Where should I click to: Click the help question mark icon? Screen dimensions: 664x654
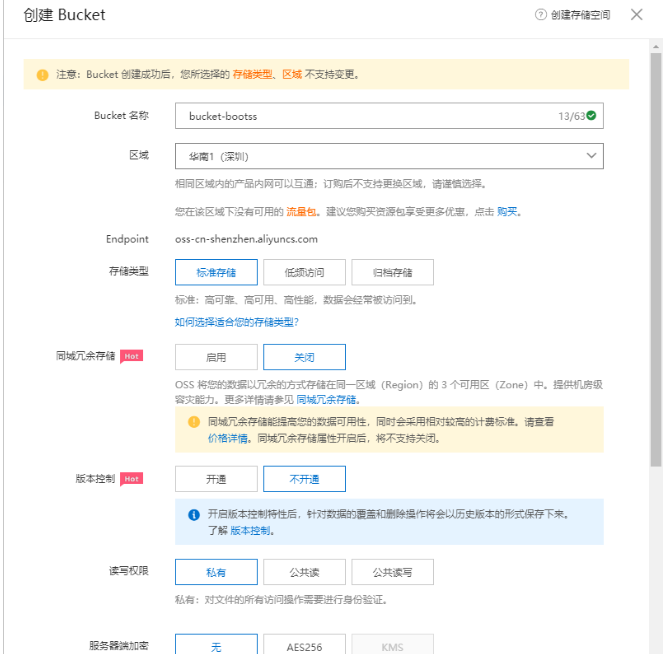tap(540, 15)
